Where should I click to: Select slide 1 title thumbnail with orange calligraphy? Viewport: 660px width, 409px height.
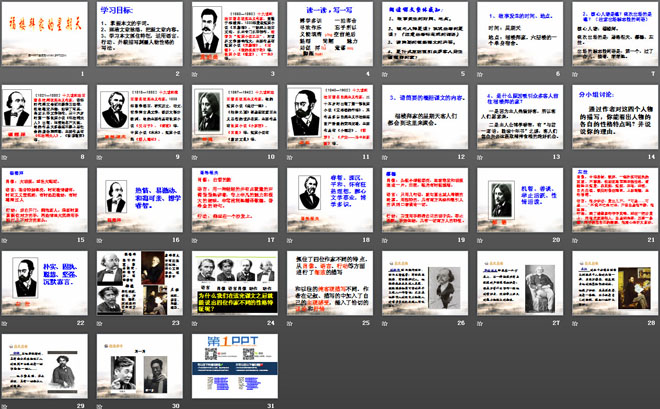click(45, 34)
